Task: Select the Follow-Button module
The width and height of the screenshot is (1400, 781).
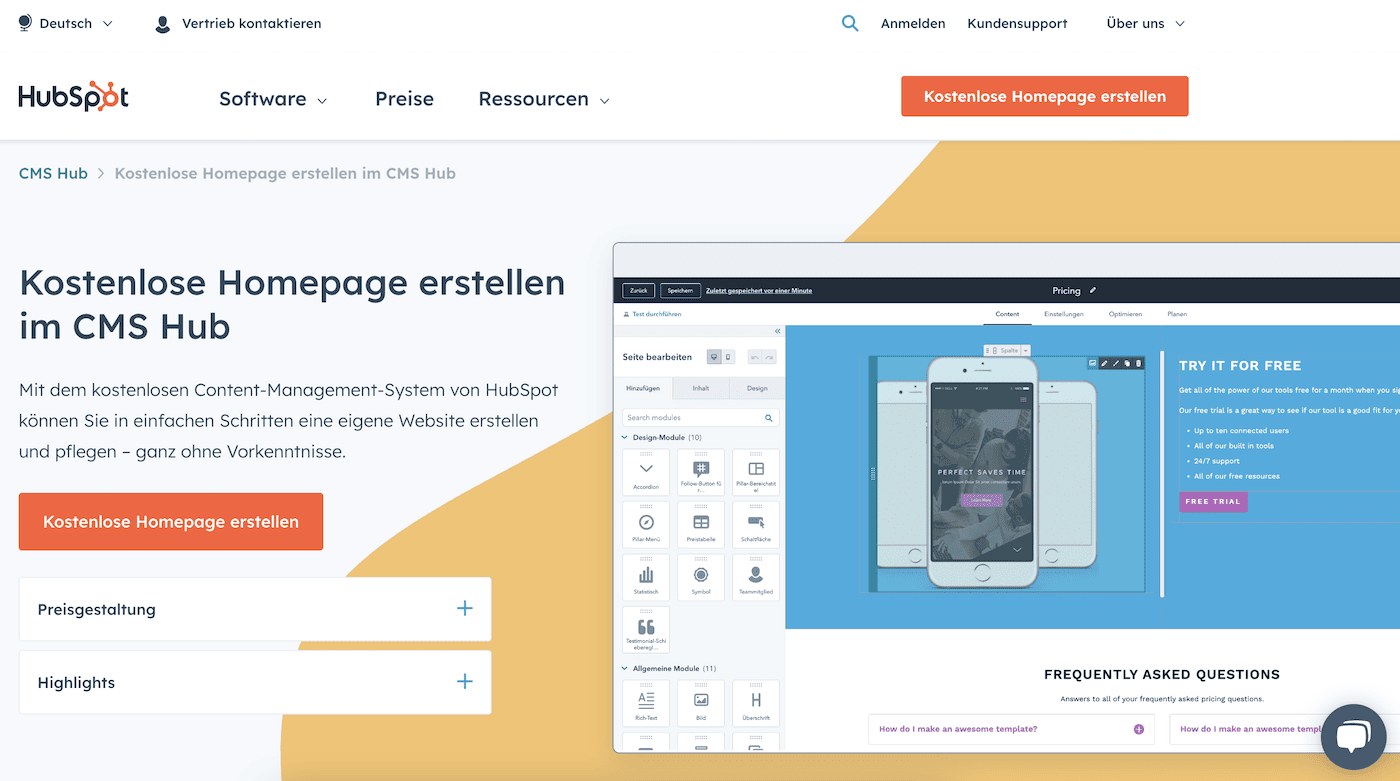Action: coord(701,472)
